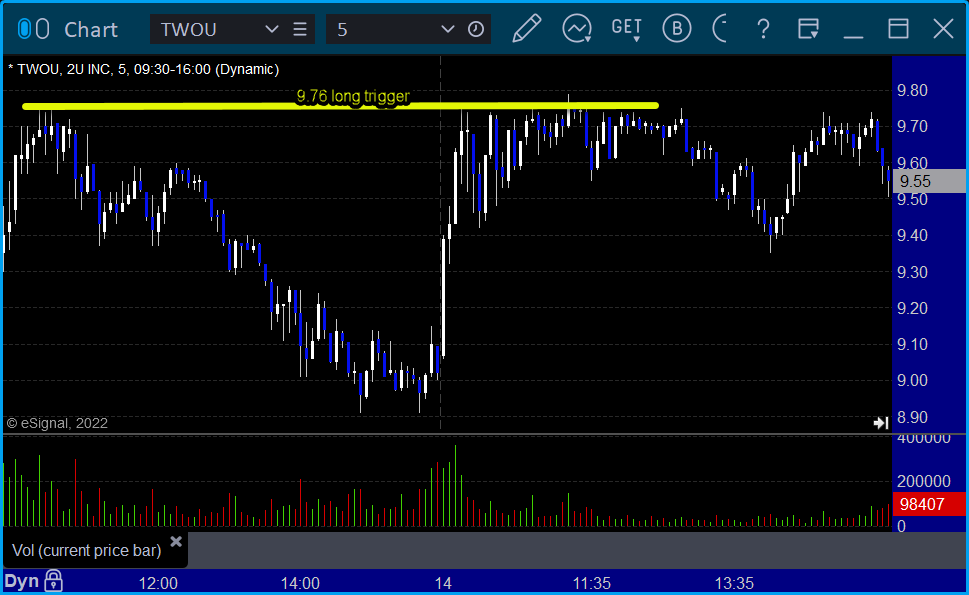Open the symbol list hamburger menu
Image resolution: width=969 pixels, height=595 pixels.
[x=300, y=29]
